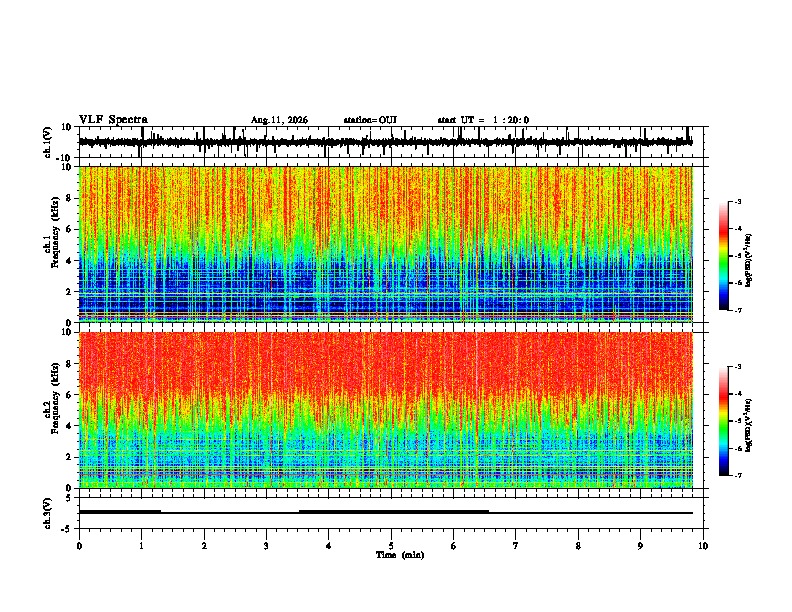The height and width of the screenshot is (612, 792).
Task: Click the Time (min) axis label
Action: tap(400, 555)
